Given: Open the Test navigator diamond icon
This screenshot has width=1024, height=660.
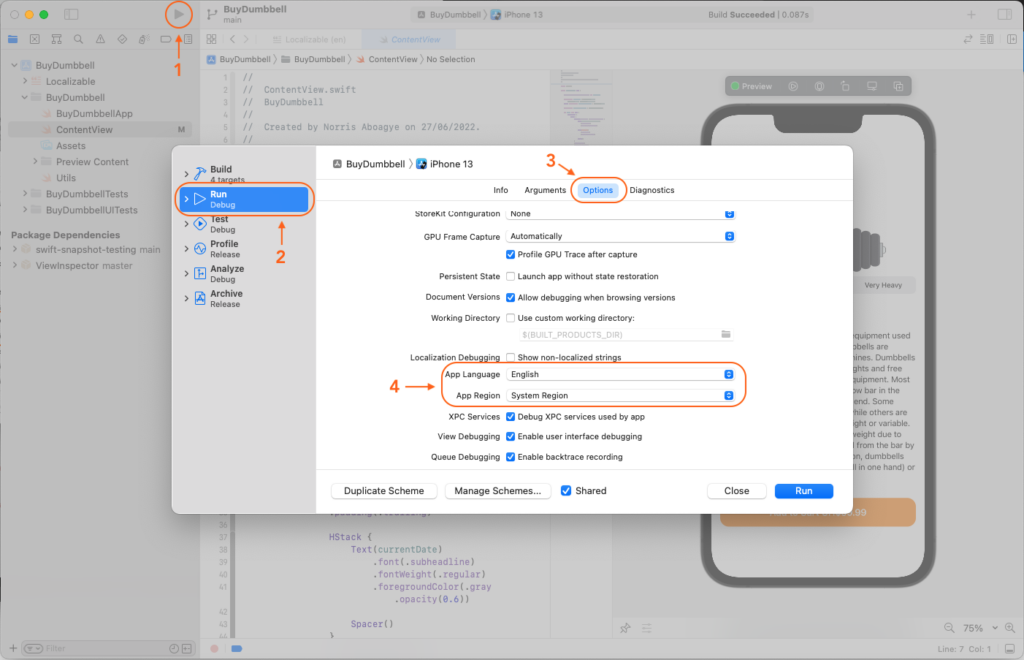Looking at the screenshot, I should [122, 39].
